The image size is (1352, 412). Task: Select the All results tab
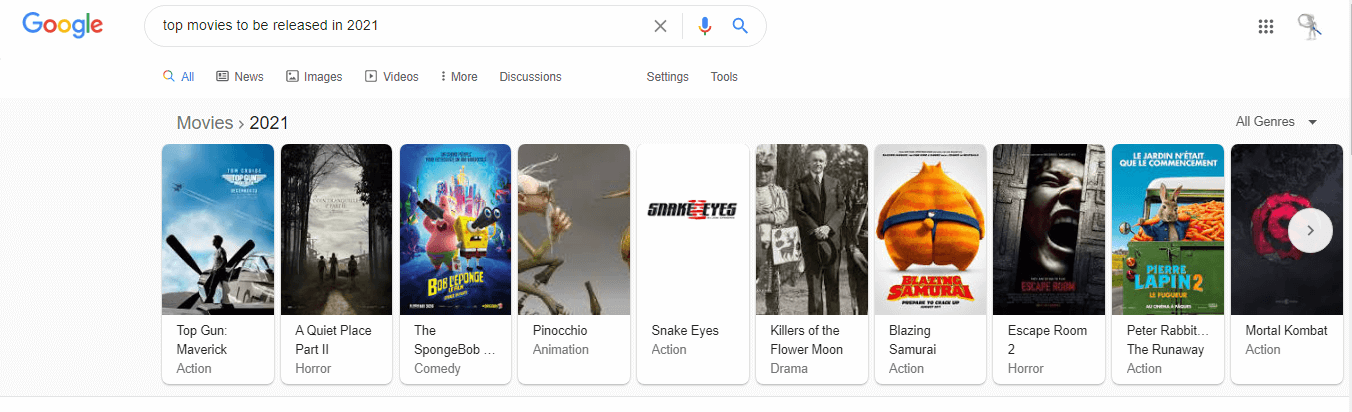click(x=179, y=77)
